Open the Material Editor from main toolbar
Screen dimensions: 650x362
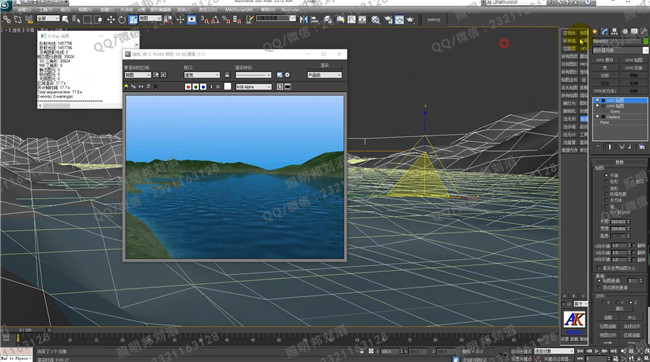pyautogui.click(x=376, y=19)
